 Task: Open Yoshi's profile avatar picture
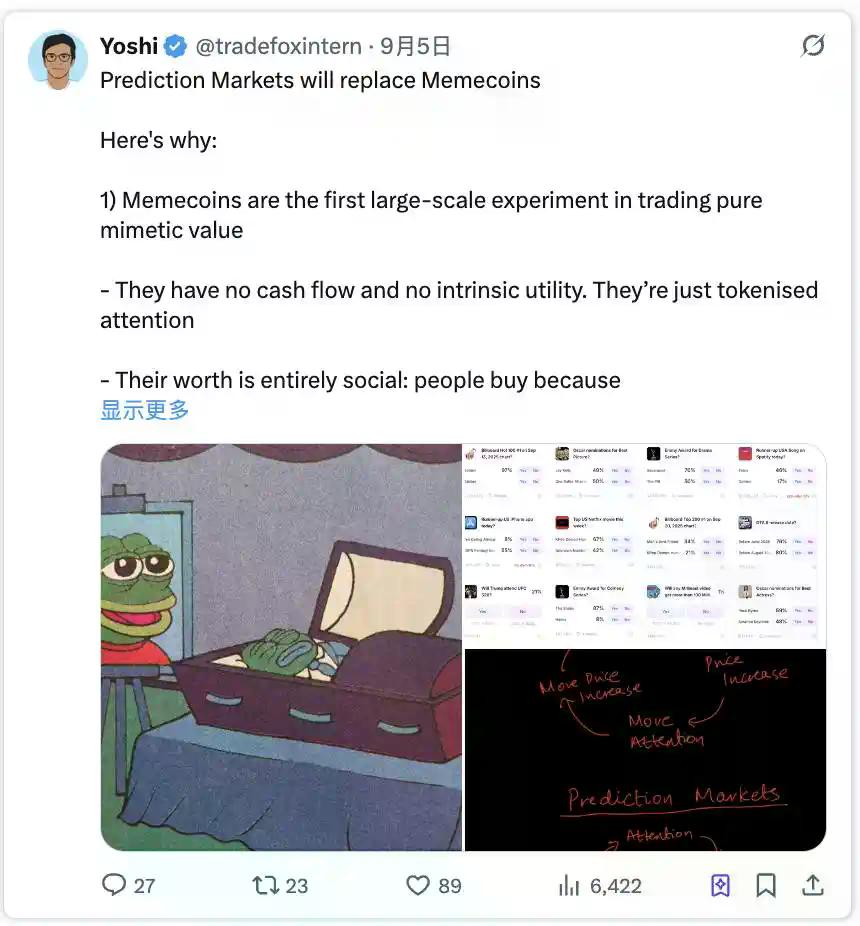[58, 60]
